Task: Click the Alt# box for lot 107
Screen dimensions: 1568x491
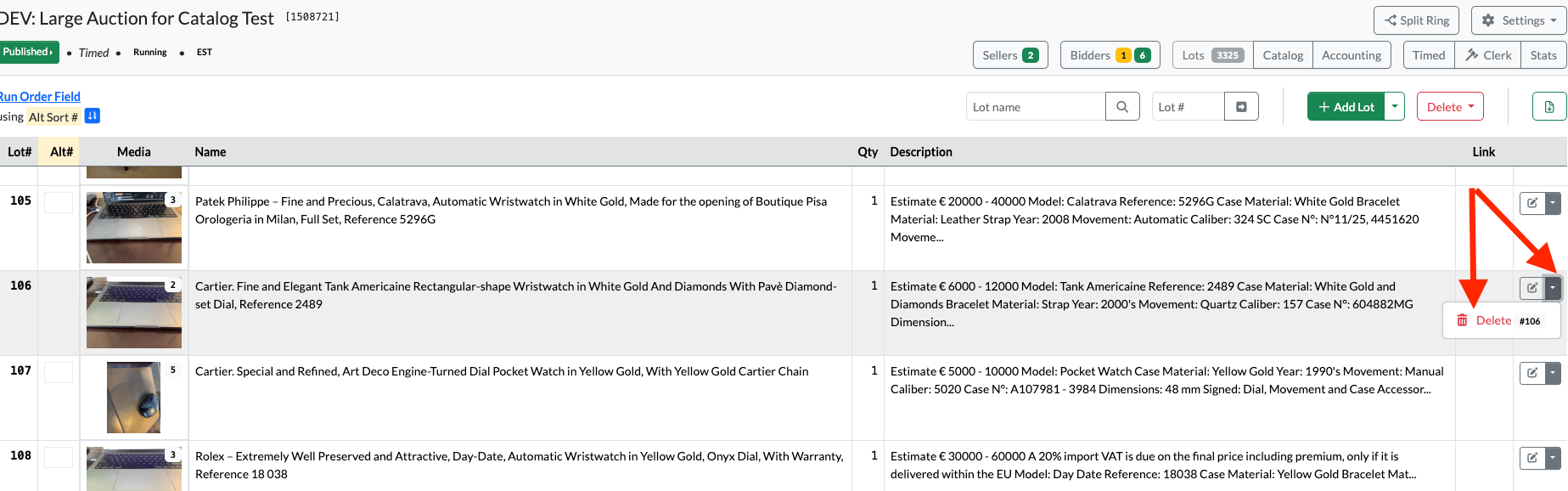Action: [x=59, y=372]
